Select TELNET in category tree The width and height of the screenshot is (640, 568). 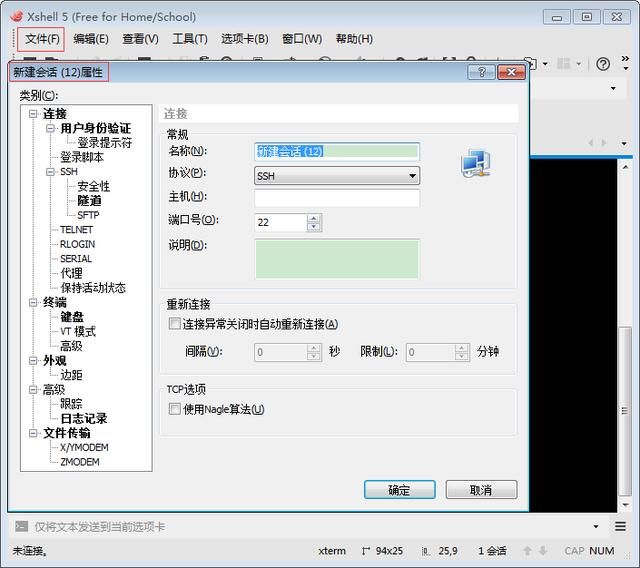pos(76,230)
